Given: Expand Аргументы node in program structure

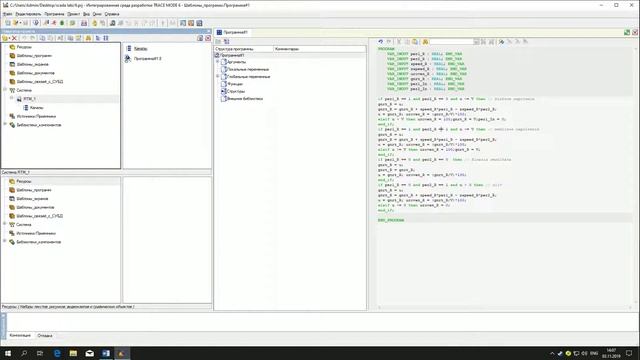Looking at the screenshot, I should (x=218, y=62).
